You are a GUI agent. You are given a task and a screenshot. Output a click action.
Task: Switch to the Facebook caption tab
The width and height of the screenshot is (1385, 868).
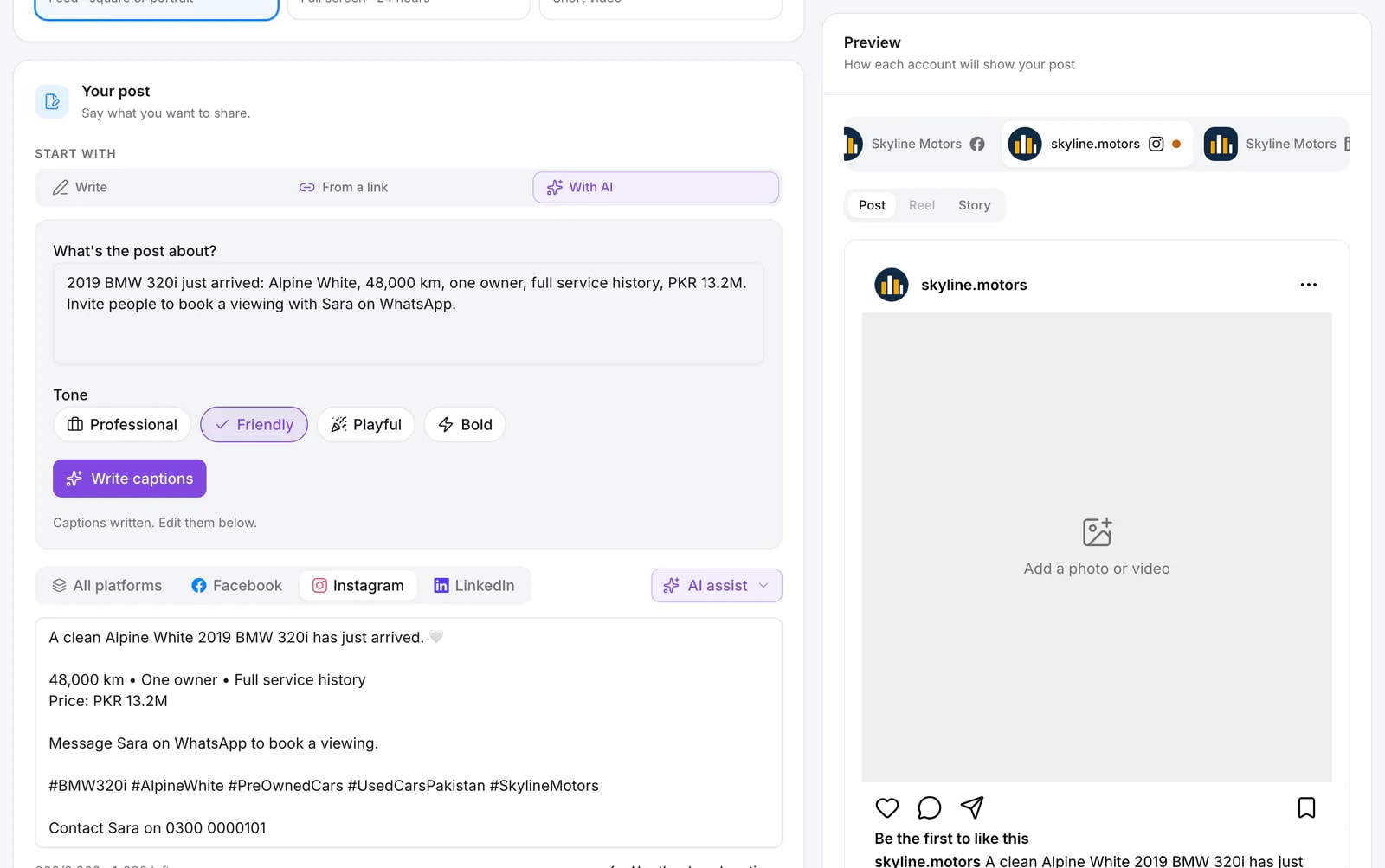[x=237, y=586]
